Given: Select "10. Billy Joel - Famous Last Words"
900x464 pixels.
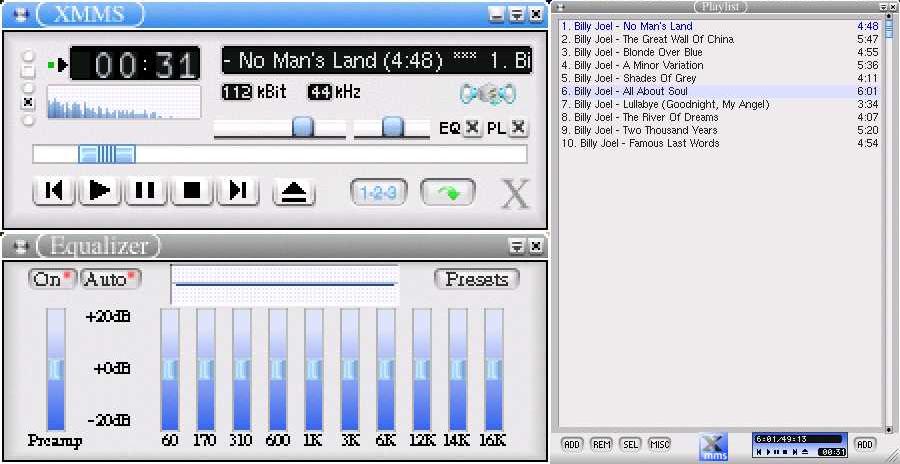Looking at the screenshot, I should pos(720,143).
